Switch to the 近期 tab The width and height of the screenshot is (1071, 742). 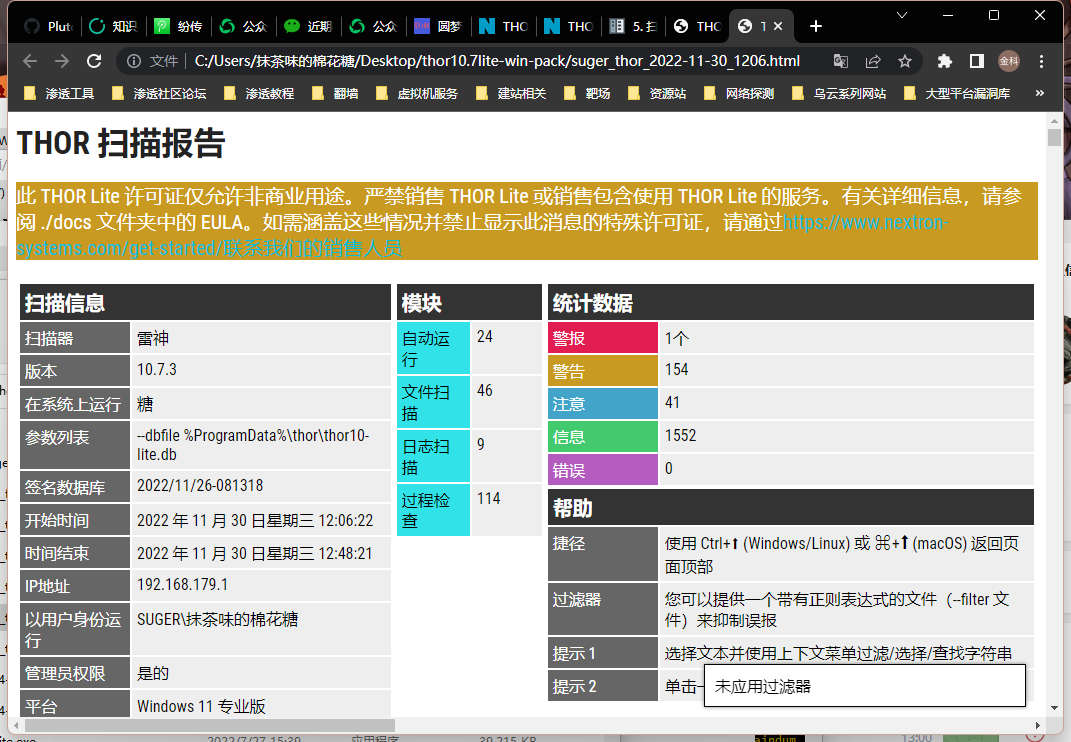pos(308,26)
